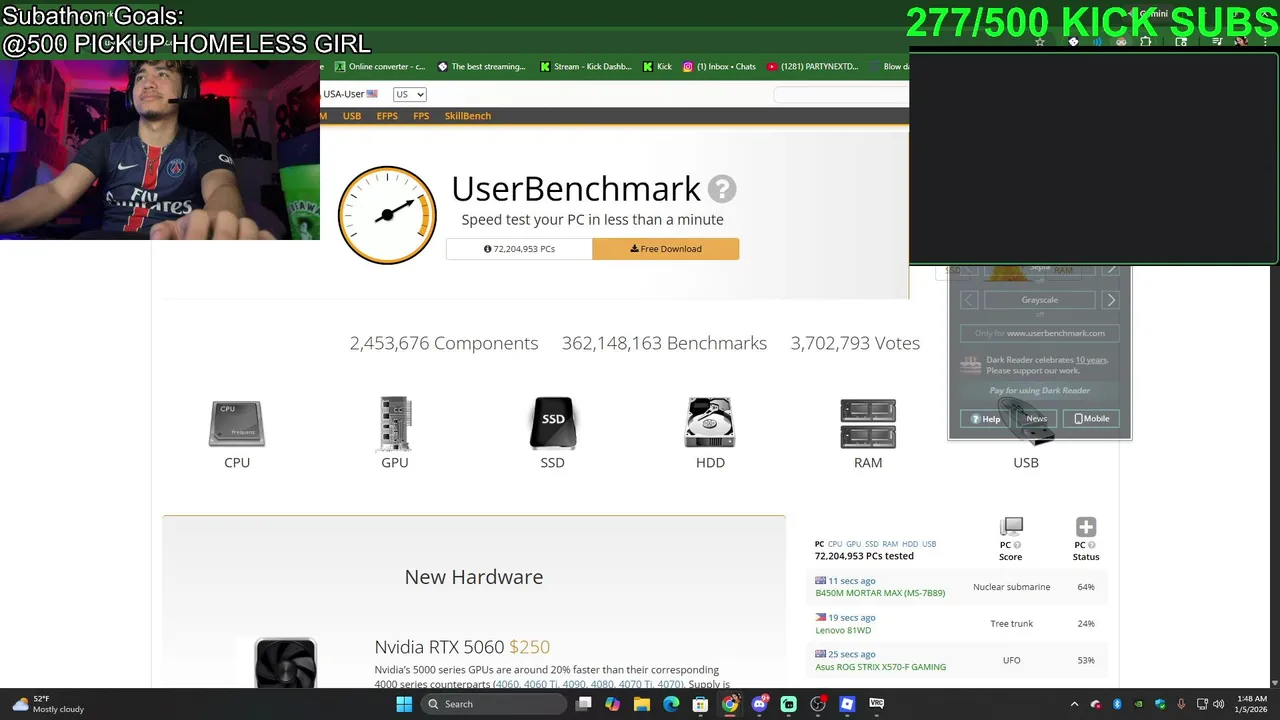This screenshot has height=720, width=1280.
Task: Click Dark Reader Mobile button
Action: pos(1092,419)
